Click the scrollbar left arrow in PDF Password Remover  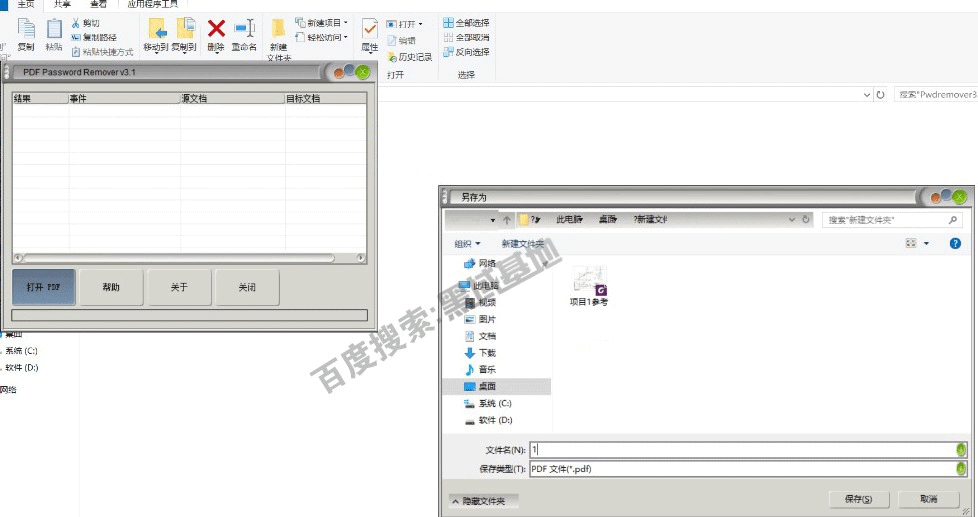[17, 258]
